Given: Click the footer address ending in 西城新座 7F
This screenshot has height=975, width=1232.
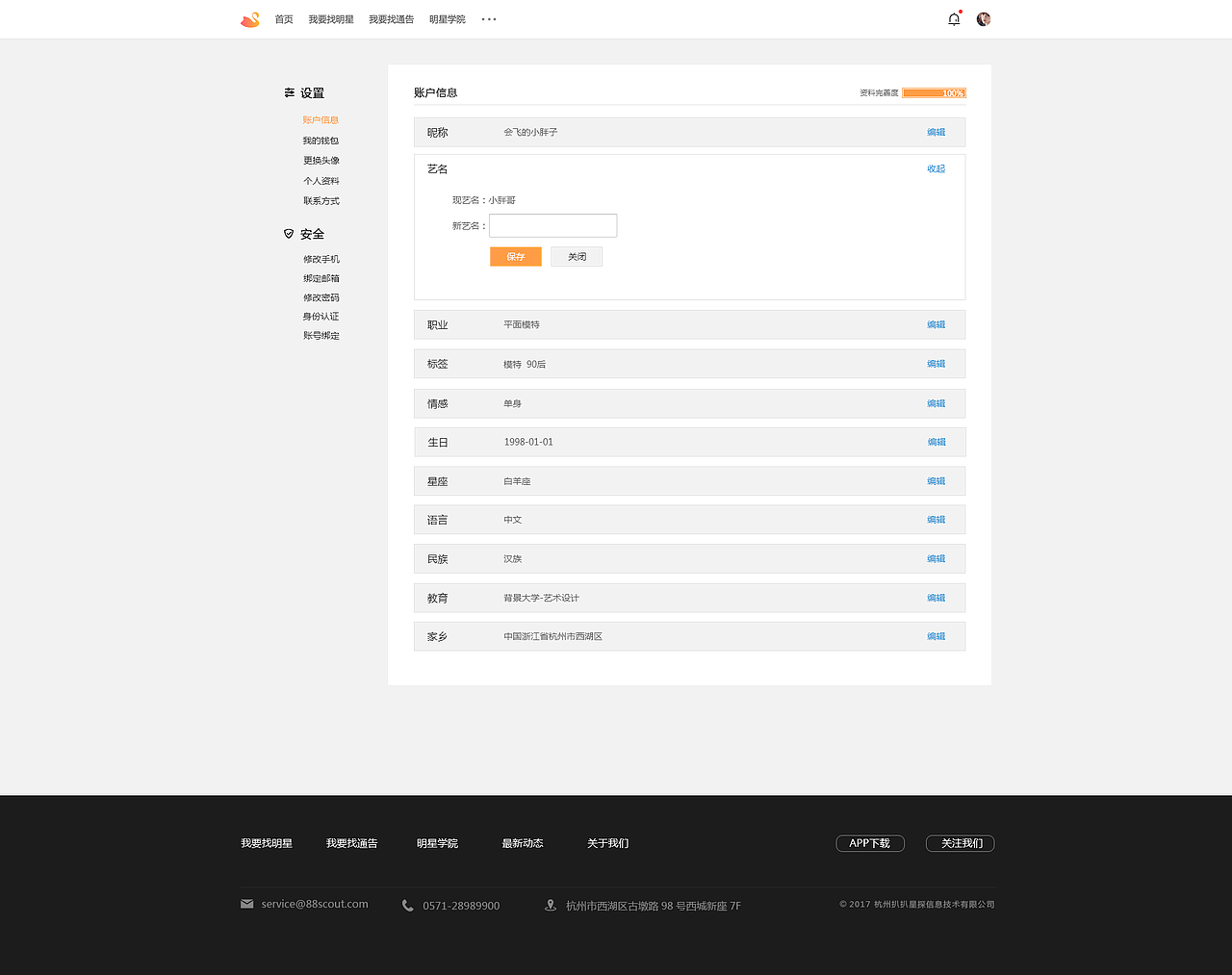Looking at the screenshot, I should coord(654,906).
